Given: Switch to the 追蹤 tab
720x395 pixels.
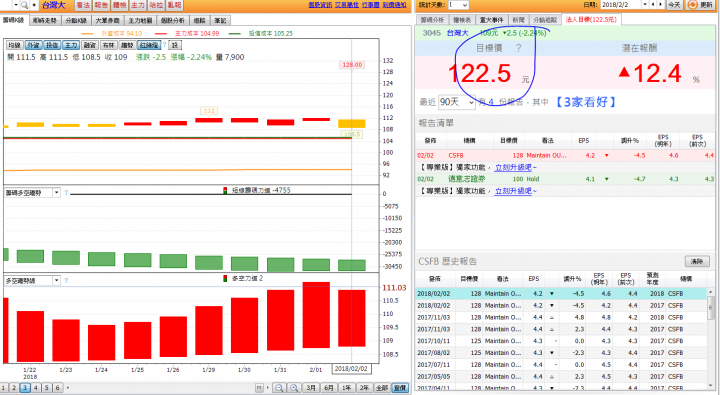Looking at the screenshot, I should [199, 20].
